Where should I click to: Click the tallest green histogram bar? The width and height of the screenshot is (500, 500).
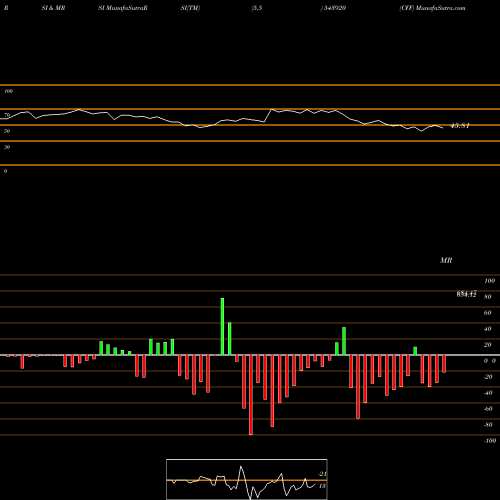click(x=222, y=326)
